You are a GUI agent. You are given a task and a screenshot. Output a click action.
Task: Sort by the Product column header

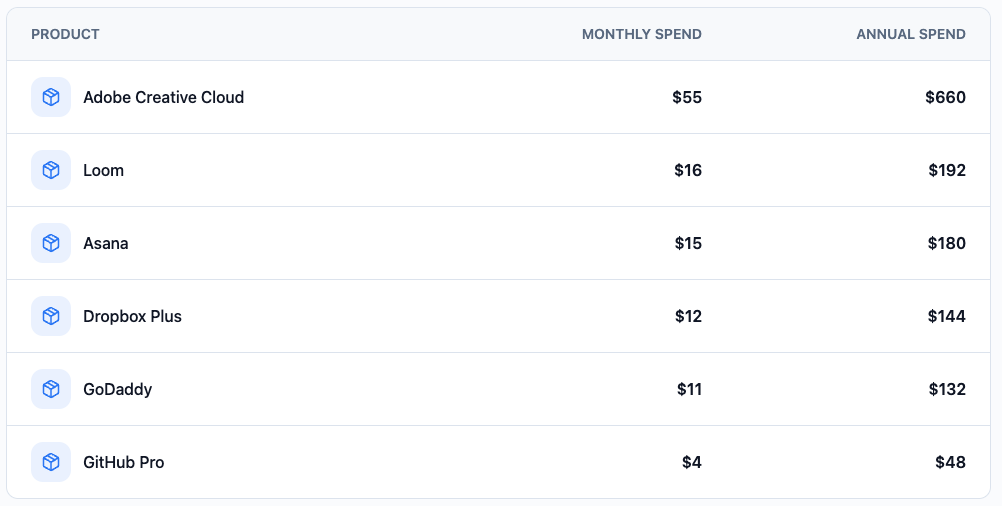(65, 34)
